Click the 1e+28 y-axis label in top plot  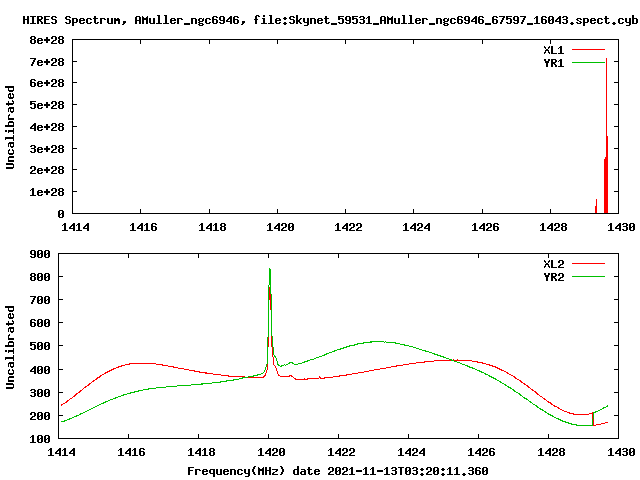tap(47, 192)
